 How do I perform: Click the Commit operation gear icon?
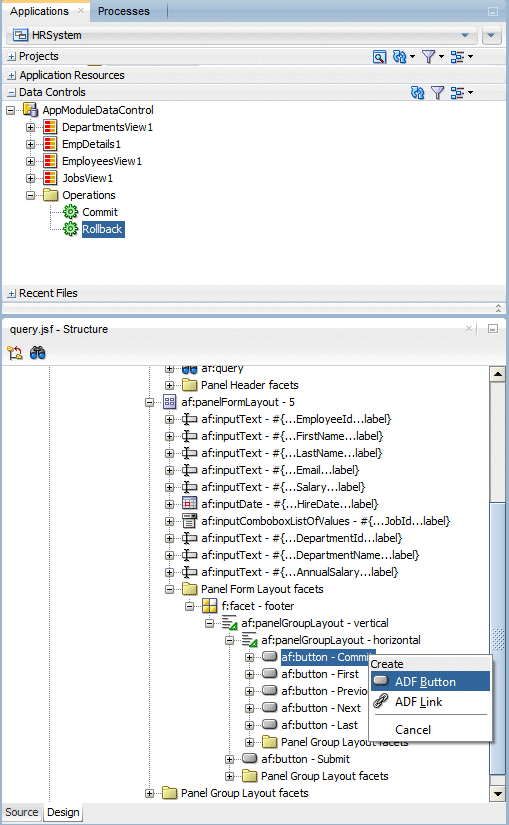coord(70,212)
